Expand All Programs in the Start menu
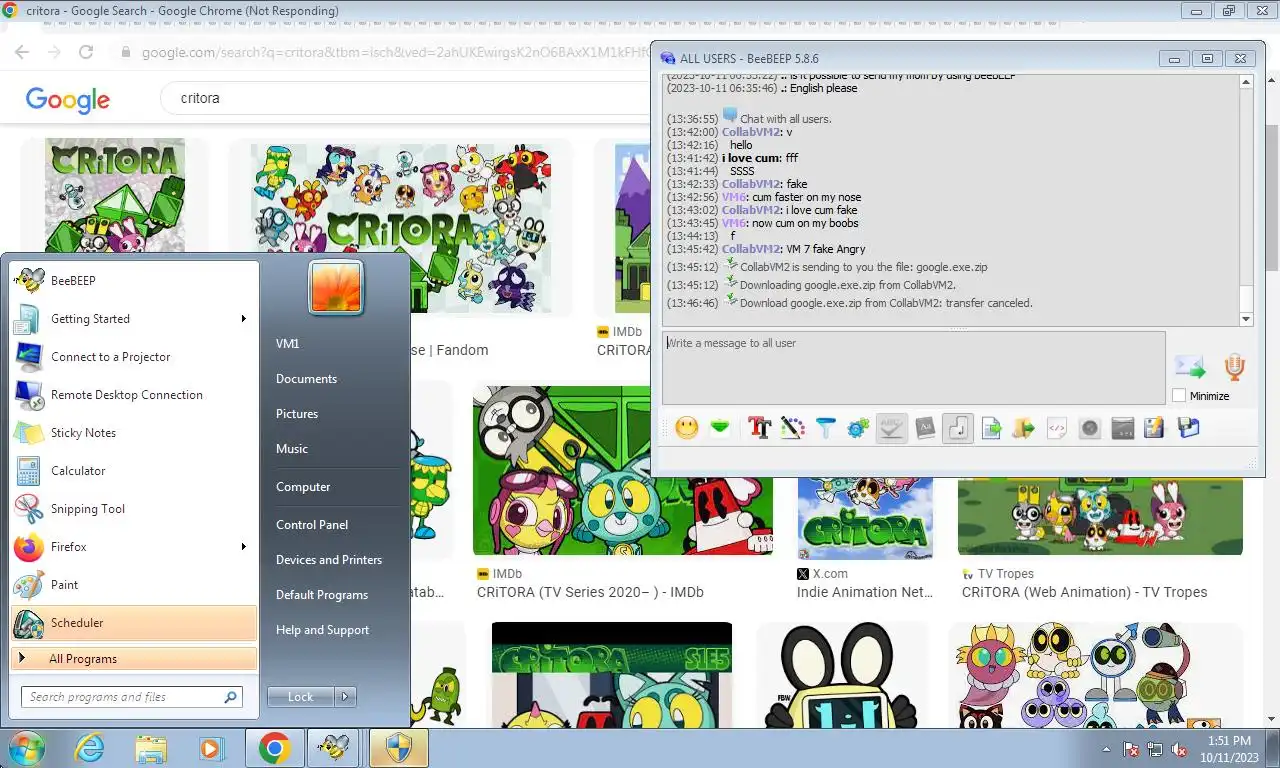 pyautogui.click(x=134, y=659)
